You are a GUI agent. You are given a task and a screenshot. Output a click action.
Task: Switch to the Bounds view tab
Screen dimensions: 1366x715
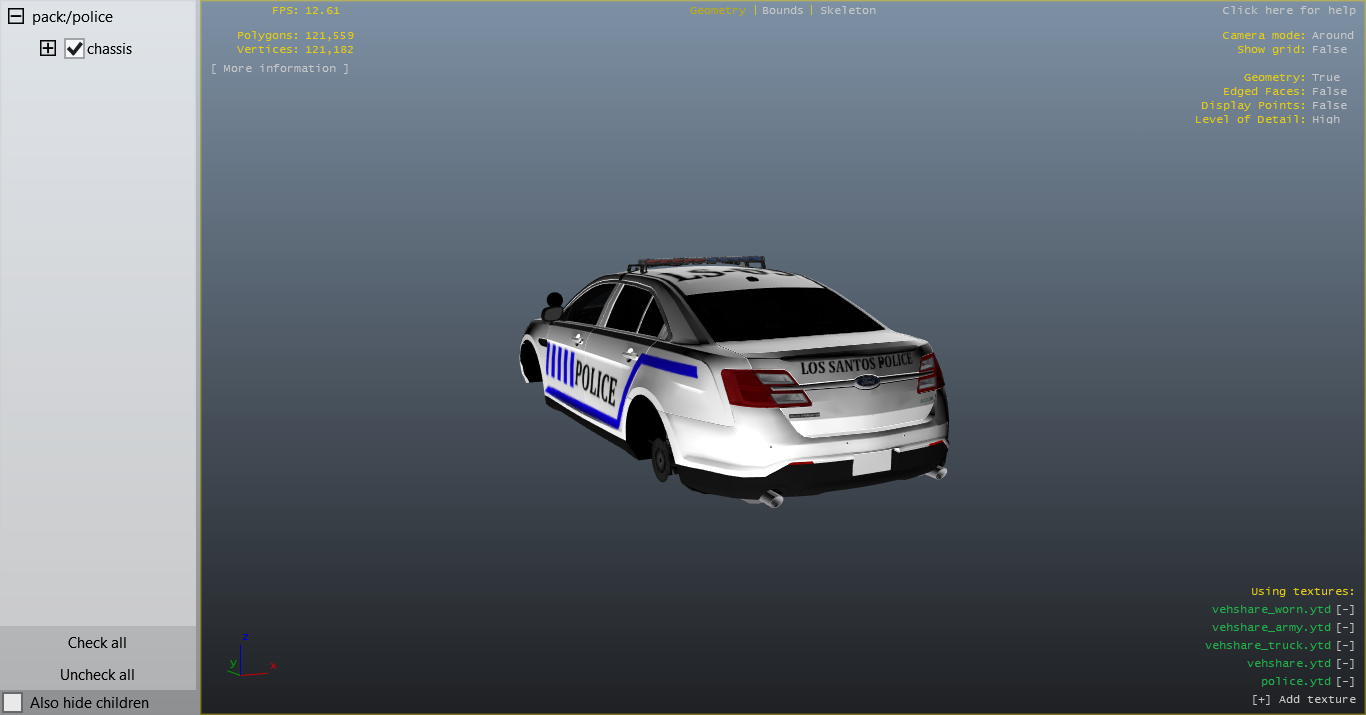click(782, 11)
